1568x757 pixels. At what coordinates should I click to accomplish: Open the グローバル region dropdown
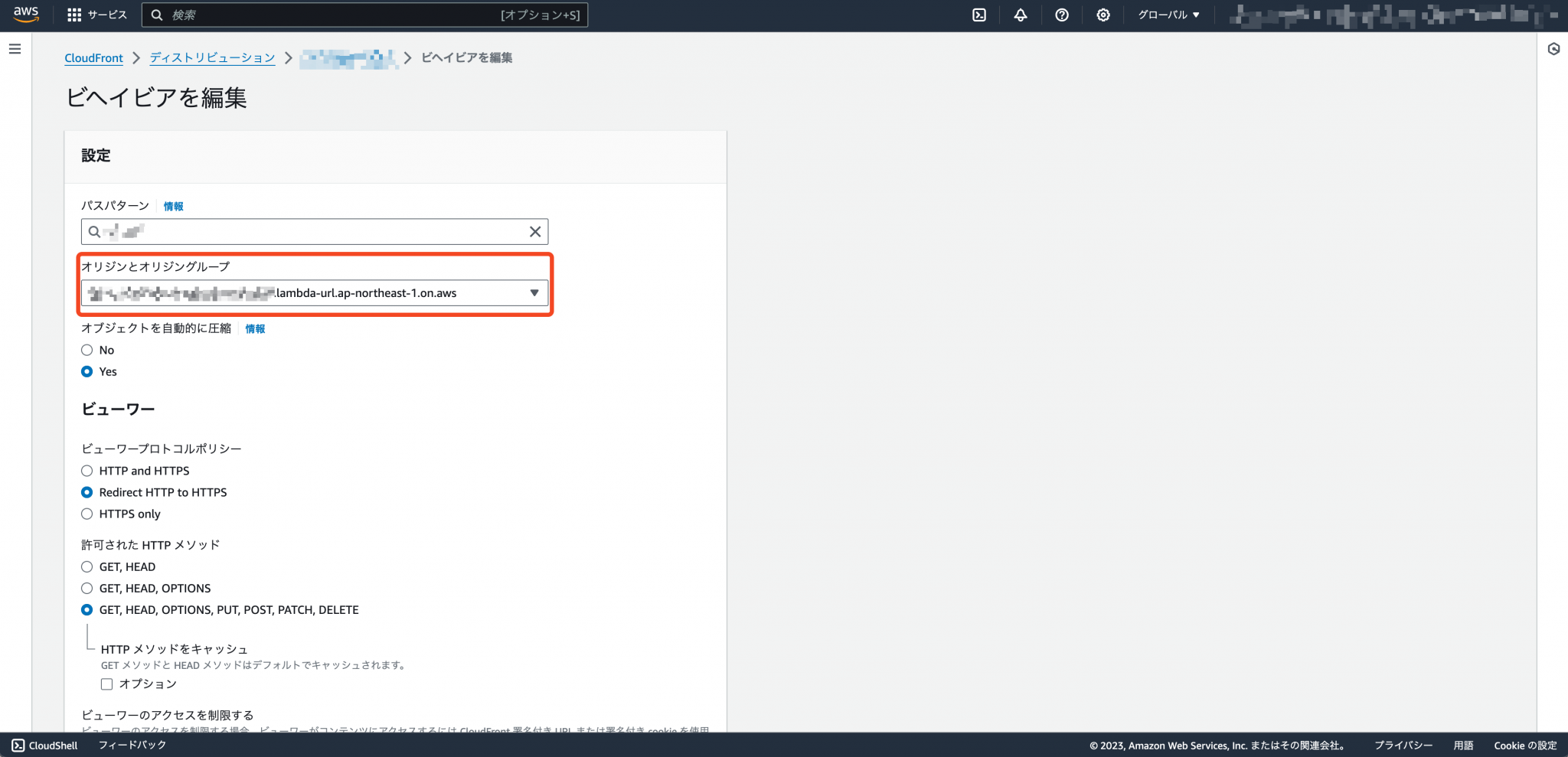pos(1167,15)
